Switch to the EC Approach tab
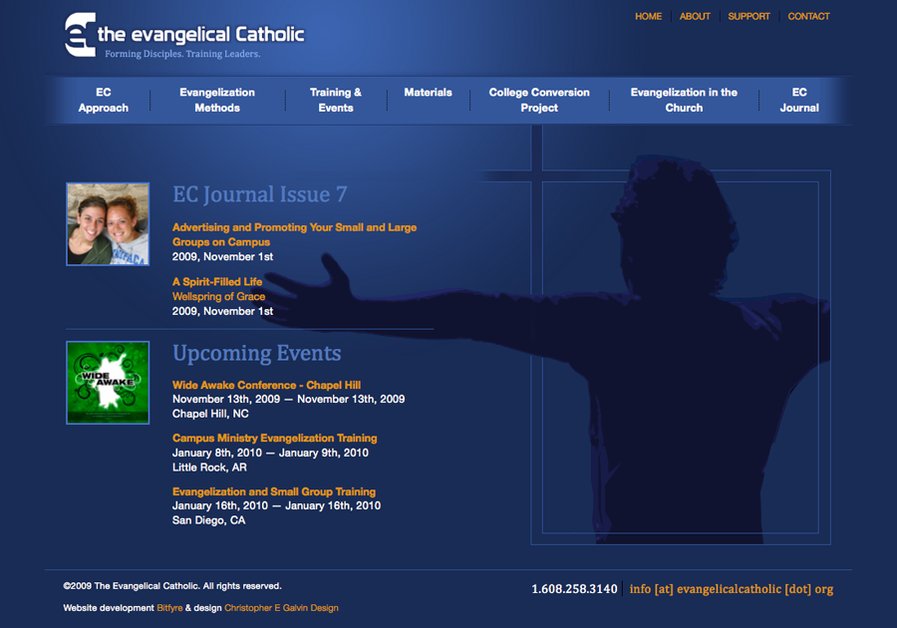This screenshot has height=628, width=897. [103, 99]
